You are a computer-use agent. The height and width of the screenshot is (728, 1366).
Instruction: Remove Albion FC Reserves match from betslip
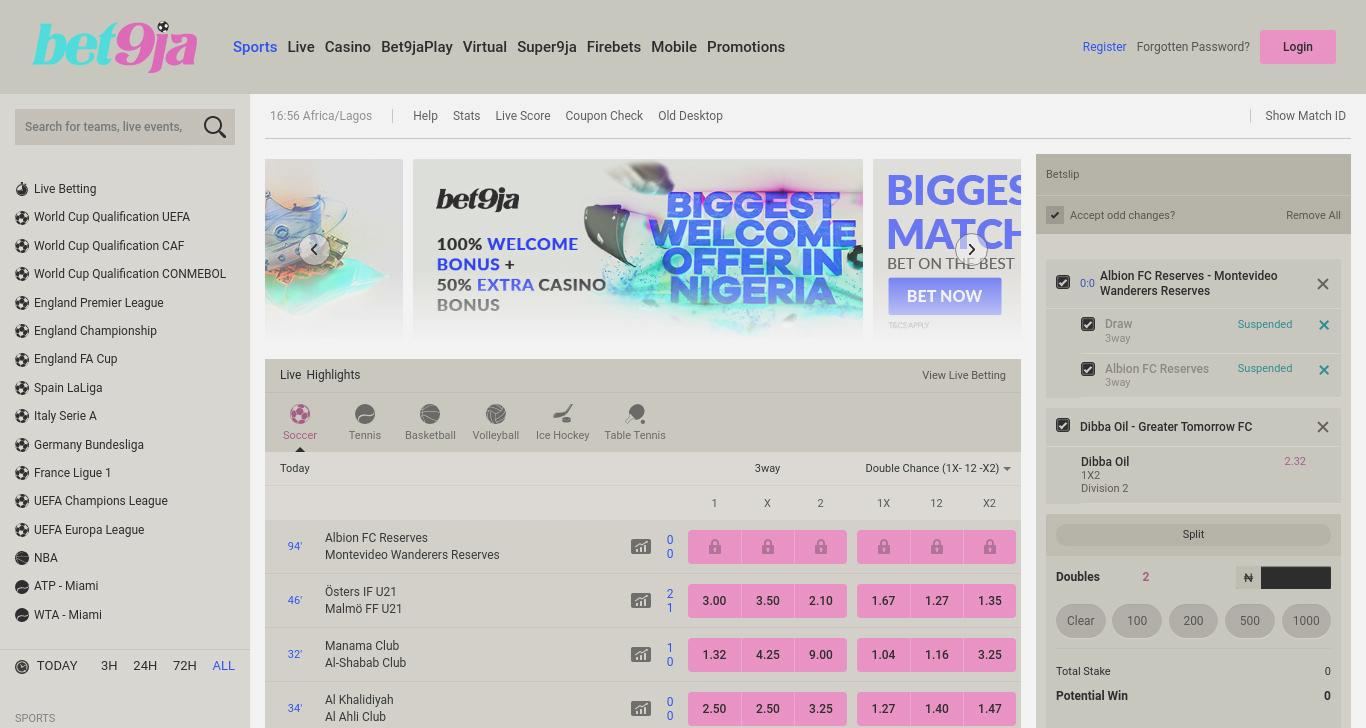pos(1323,284)
